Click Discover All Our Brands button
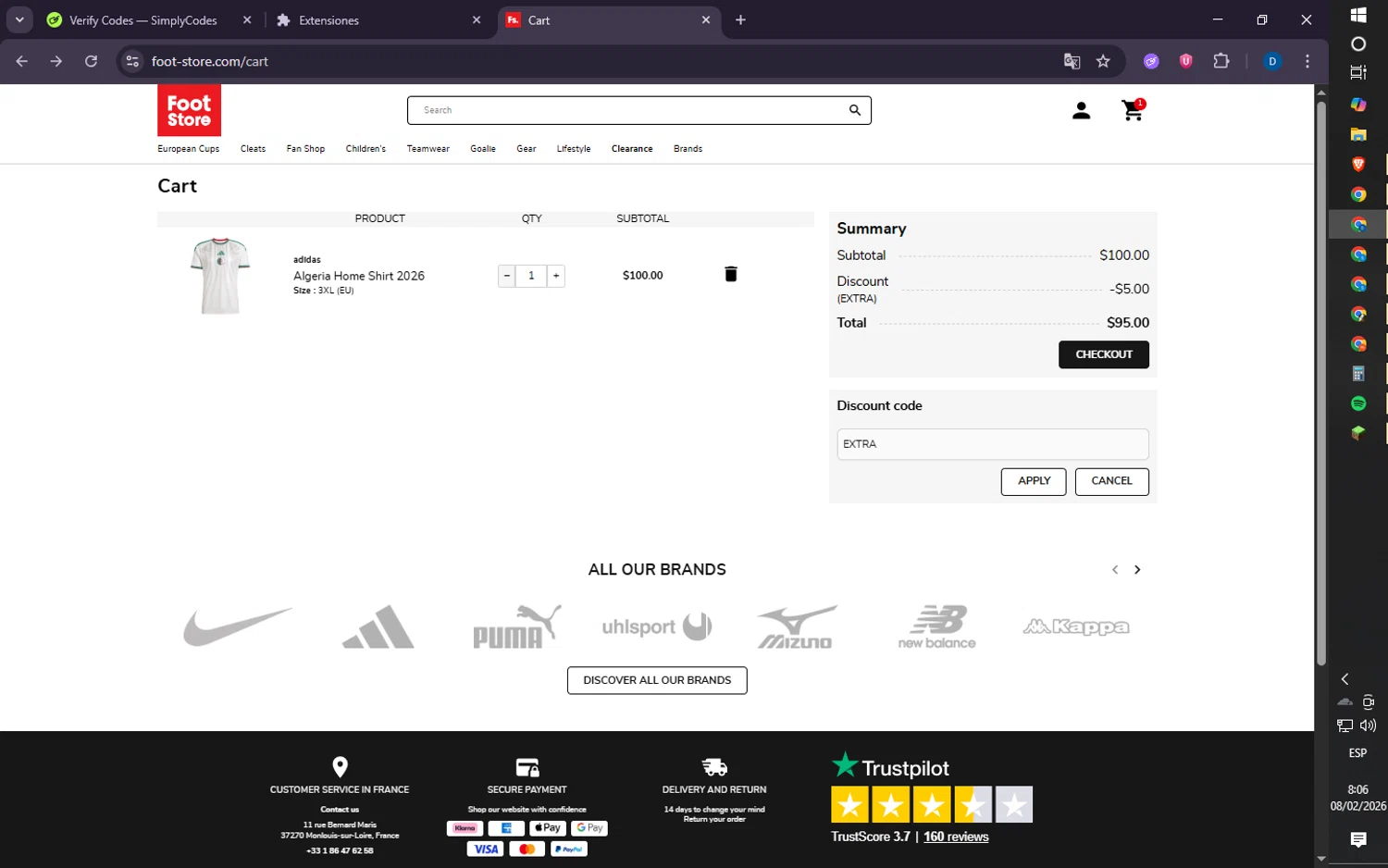1388x868 pixels. (x=657, y=680)
